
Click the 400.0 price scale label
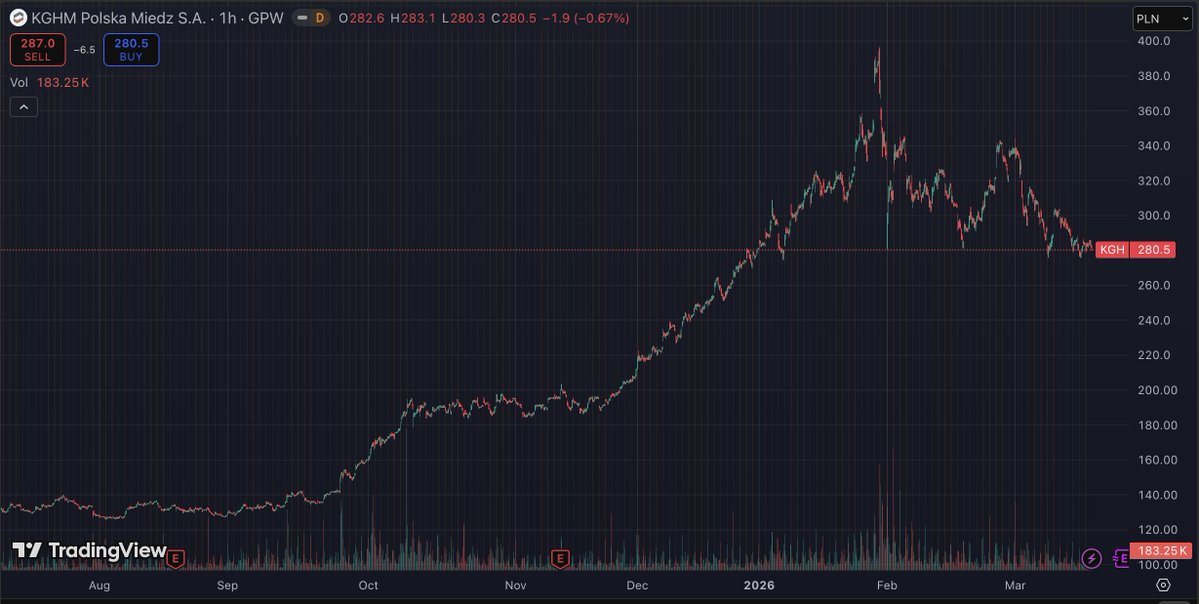click(x=1155, y=41)
